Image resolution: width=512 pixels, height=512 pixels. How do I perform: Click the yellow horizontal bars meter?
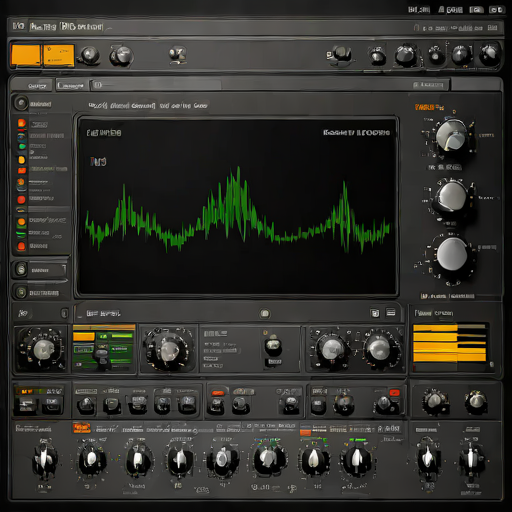click(x=449, y=343)
